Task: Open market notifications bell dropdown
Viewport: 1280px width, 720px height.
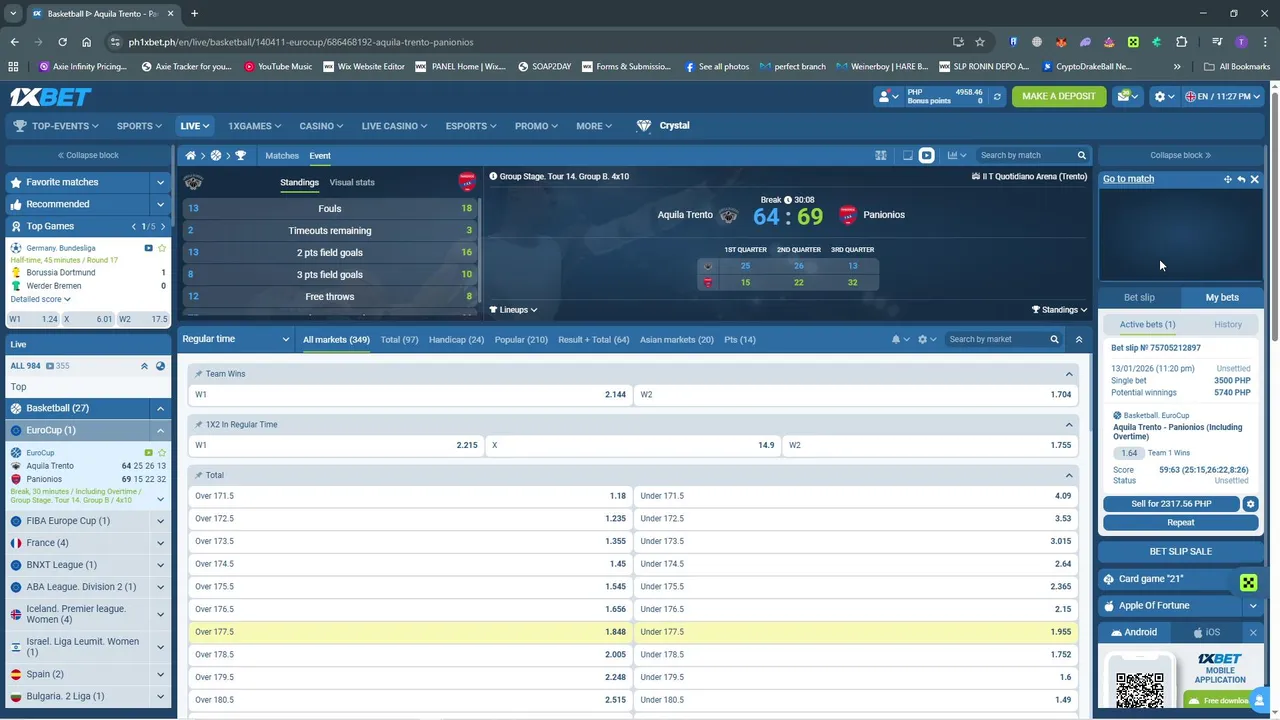Action: [x=901, y=339]
